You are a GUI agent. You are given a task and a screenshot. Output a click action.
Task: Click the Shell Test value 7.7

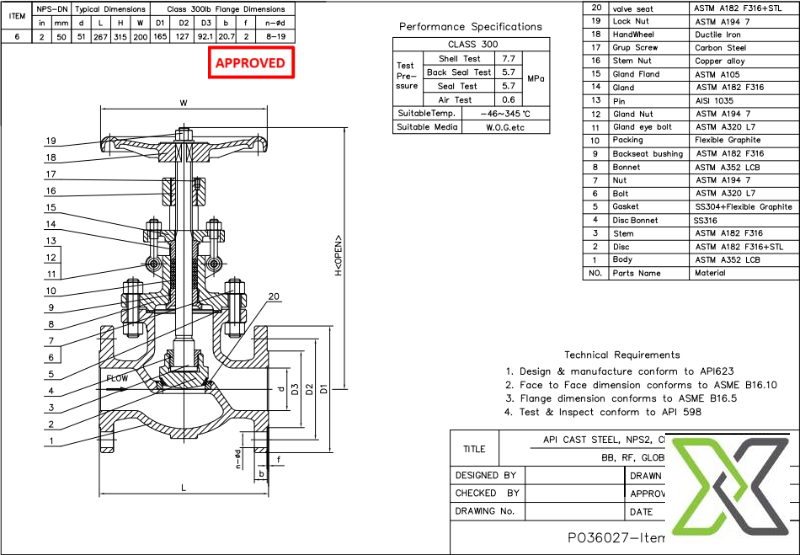[x=509, y=59]
